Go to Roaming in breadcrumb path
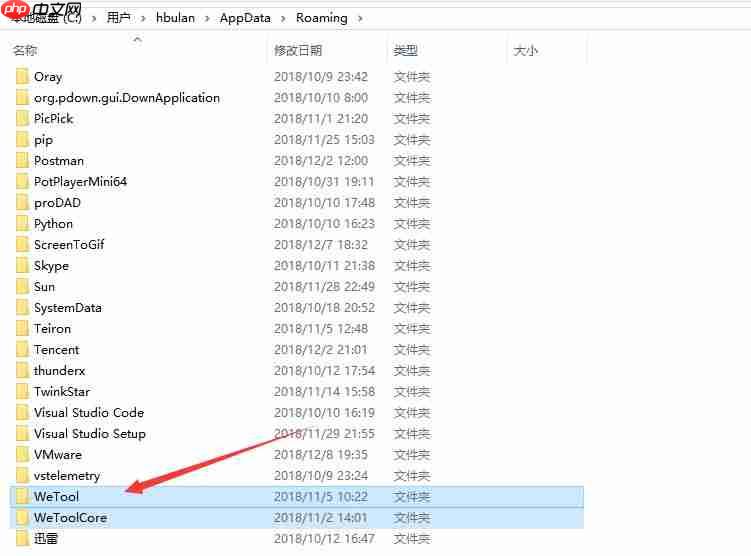The height and width of the screenshot is (556, 751). (x=322, y=18)
